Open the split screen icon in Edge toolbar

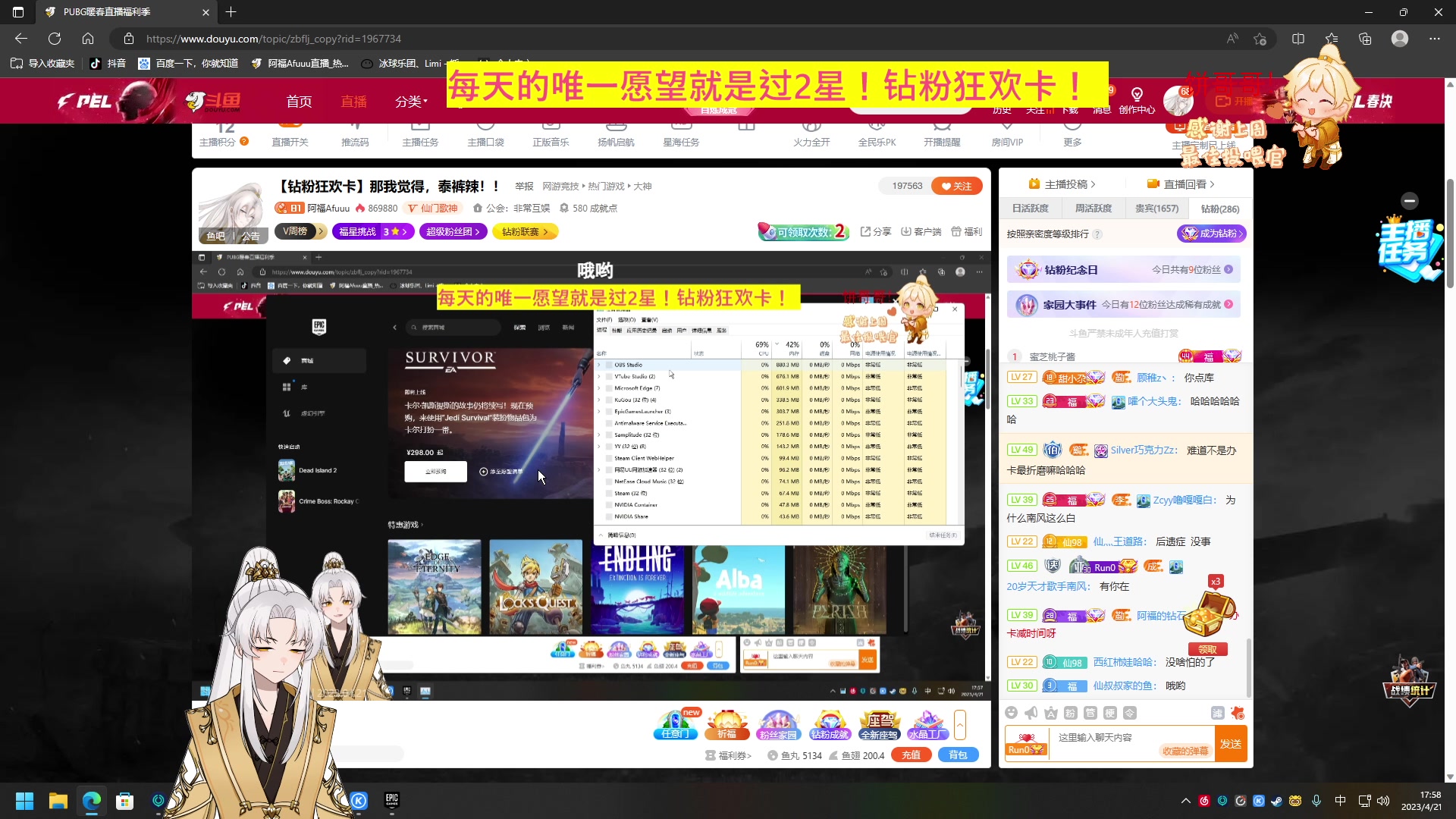click(x=1298, y=39)
